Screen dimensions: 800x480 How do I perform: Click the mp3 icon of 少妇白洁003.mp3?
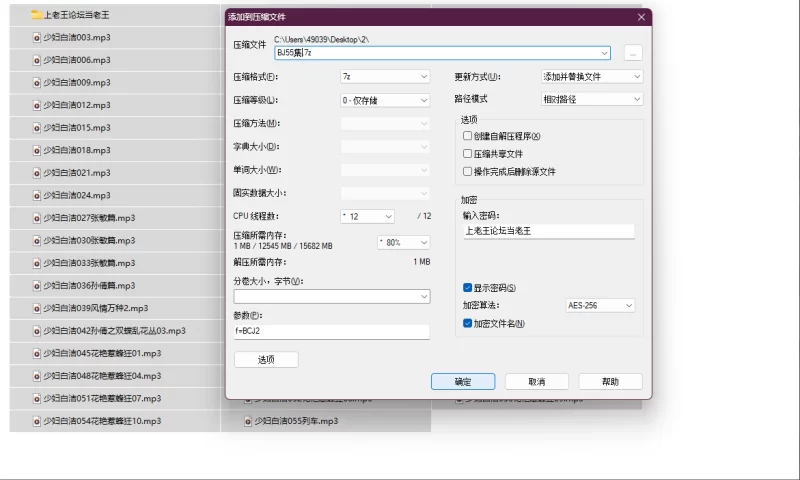pos(36,37)
